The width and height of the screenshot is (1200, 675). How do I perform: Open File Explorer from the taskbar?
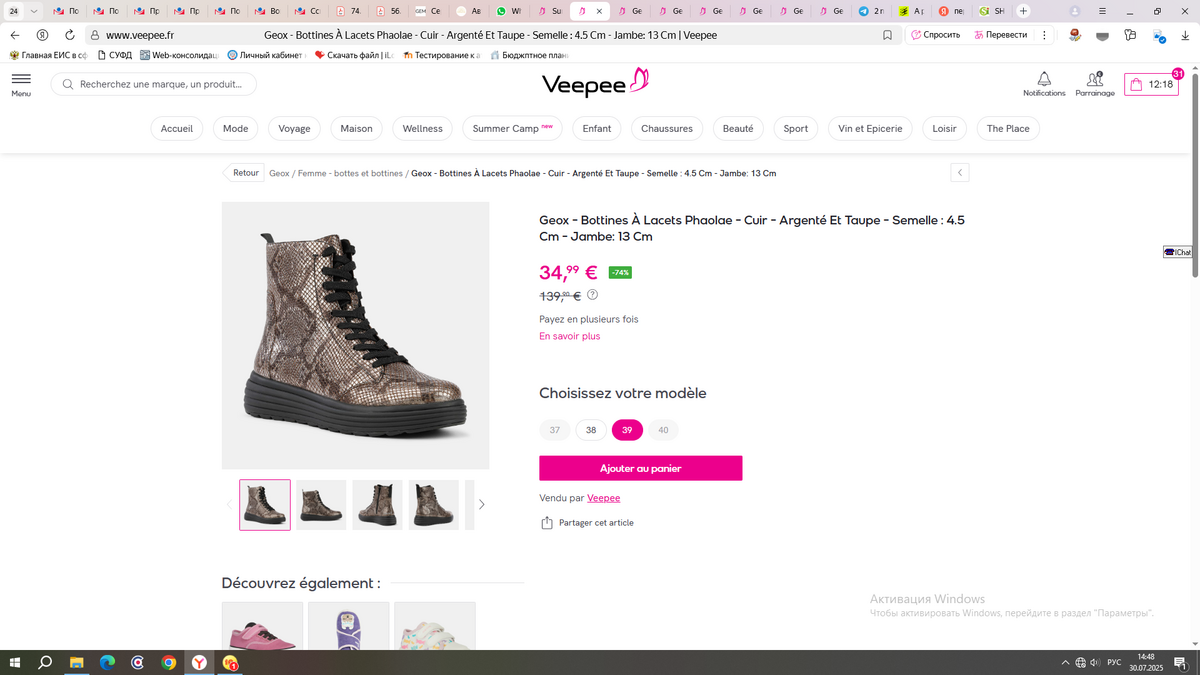76,662
